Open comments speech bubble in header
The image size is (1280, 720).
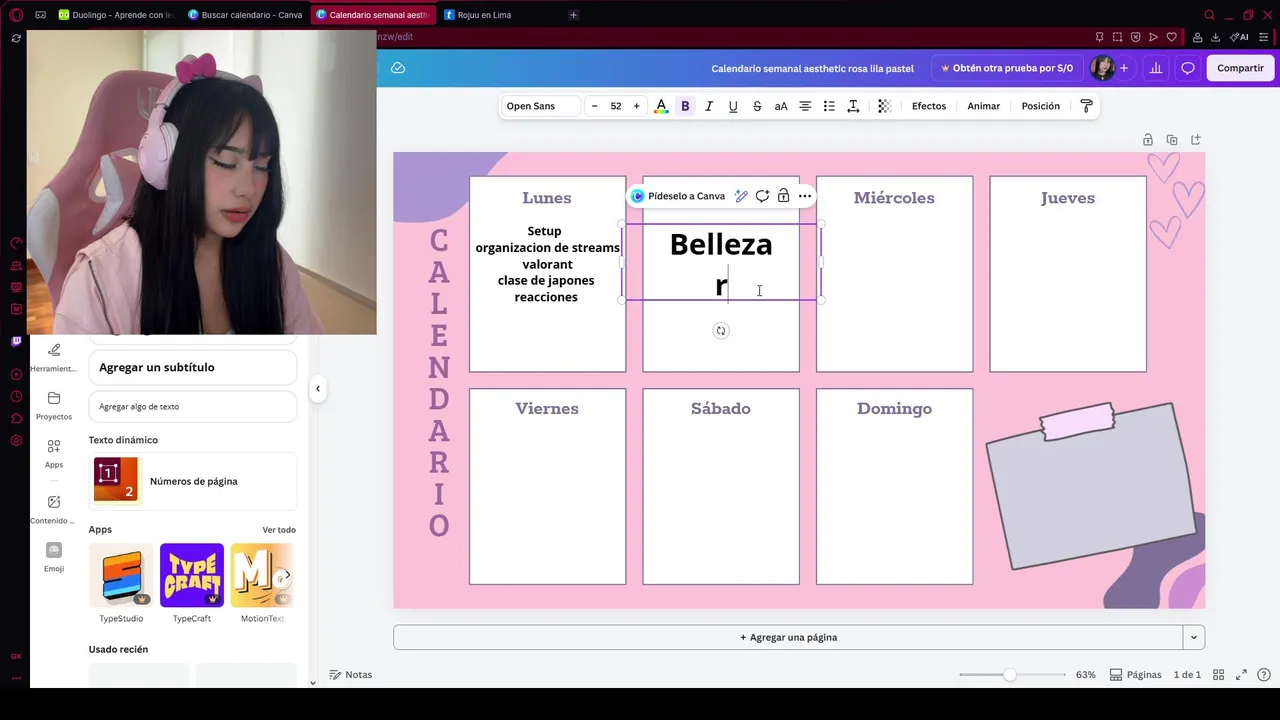[1188, 68]
